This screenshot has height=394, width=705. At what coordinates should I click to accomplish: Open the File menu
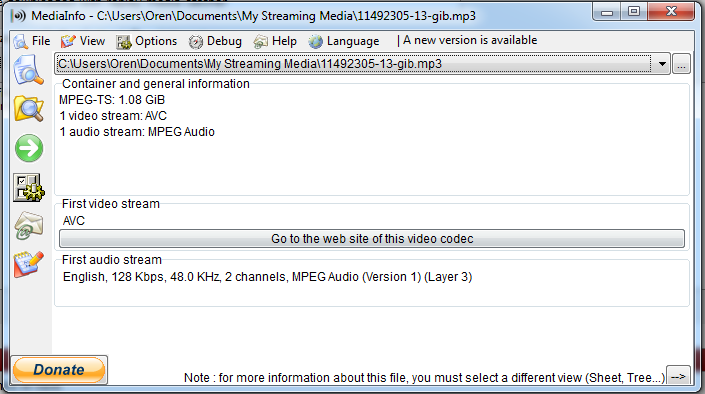click(x=32, y=41)
